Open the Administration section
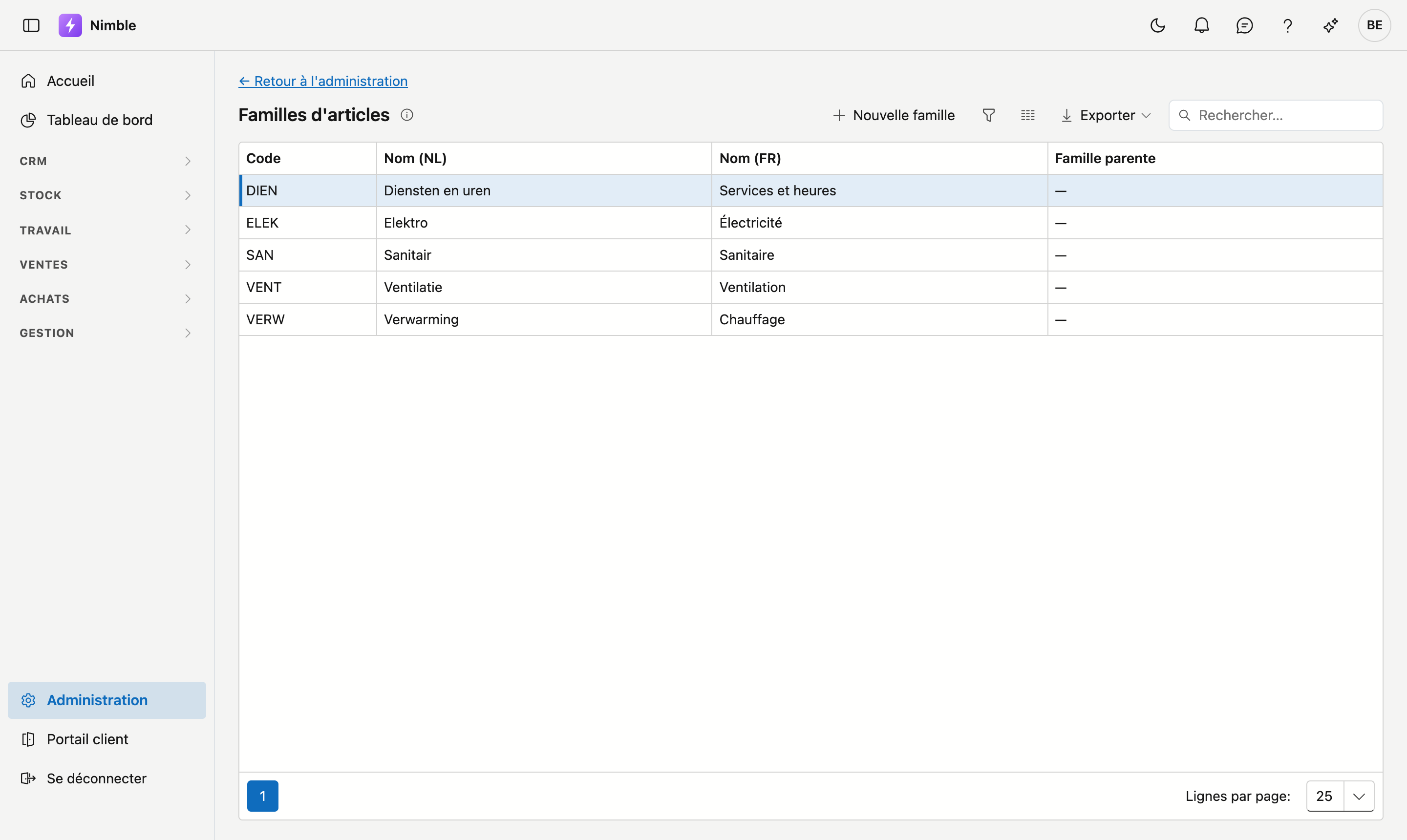1407x840 pixels. tap(107, 700)
